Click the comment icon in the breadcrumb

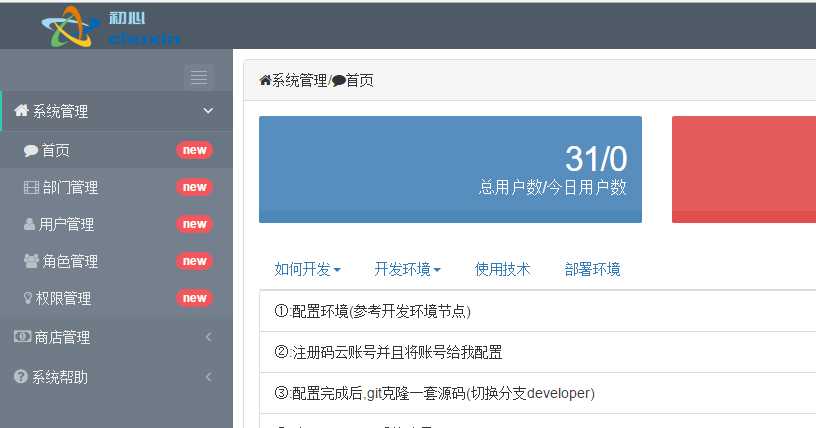coord(338,81)
